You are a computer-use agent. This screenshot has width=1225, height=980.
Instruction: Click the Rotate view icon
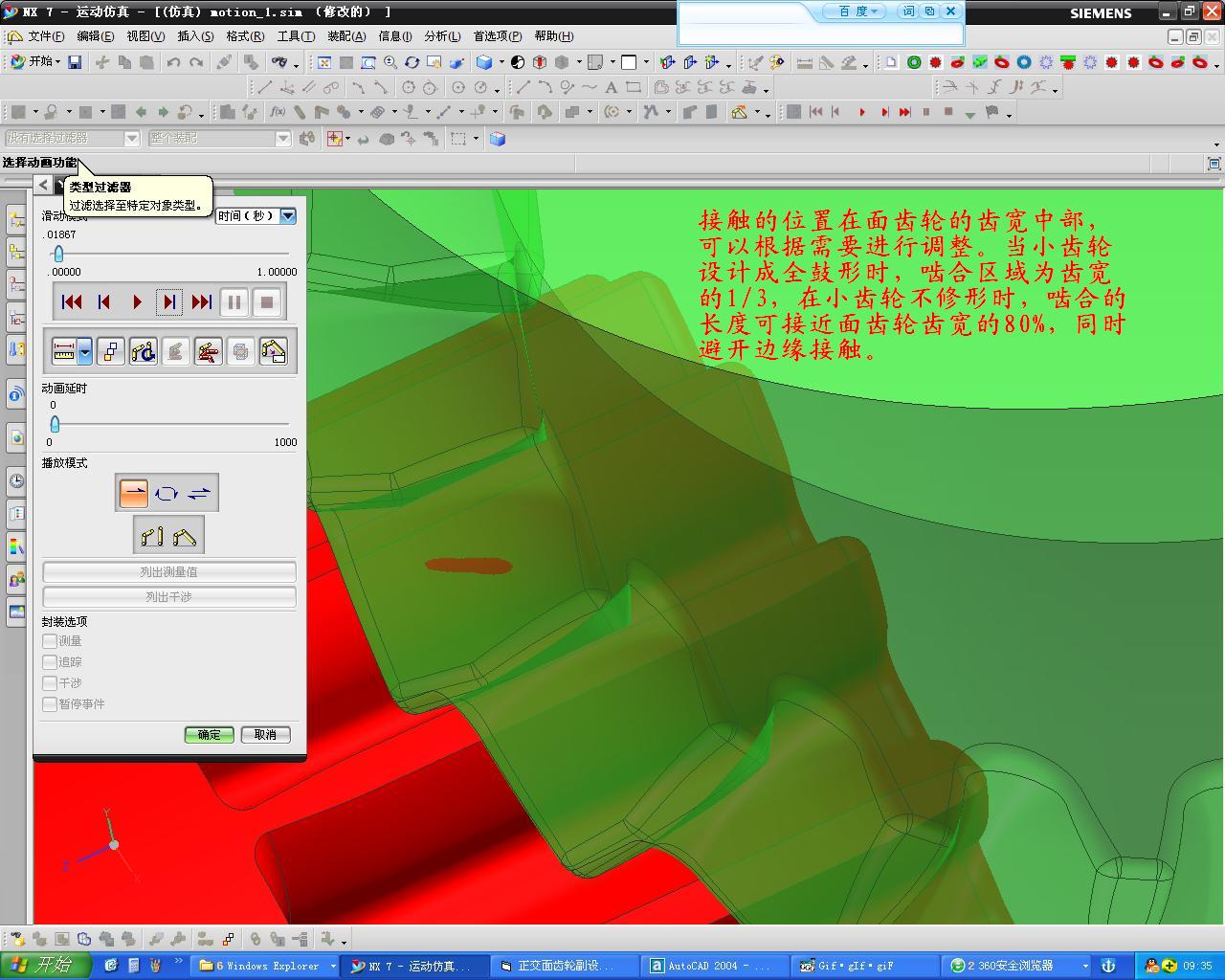[x=412, y=62]
